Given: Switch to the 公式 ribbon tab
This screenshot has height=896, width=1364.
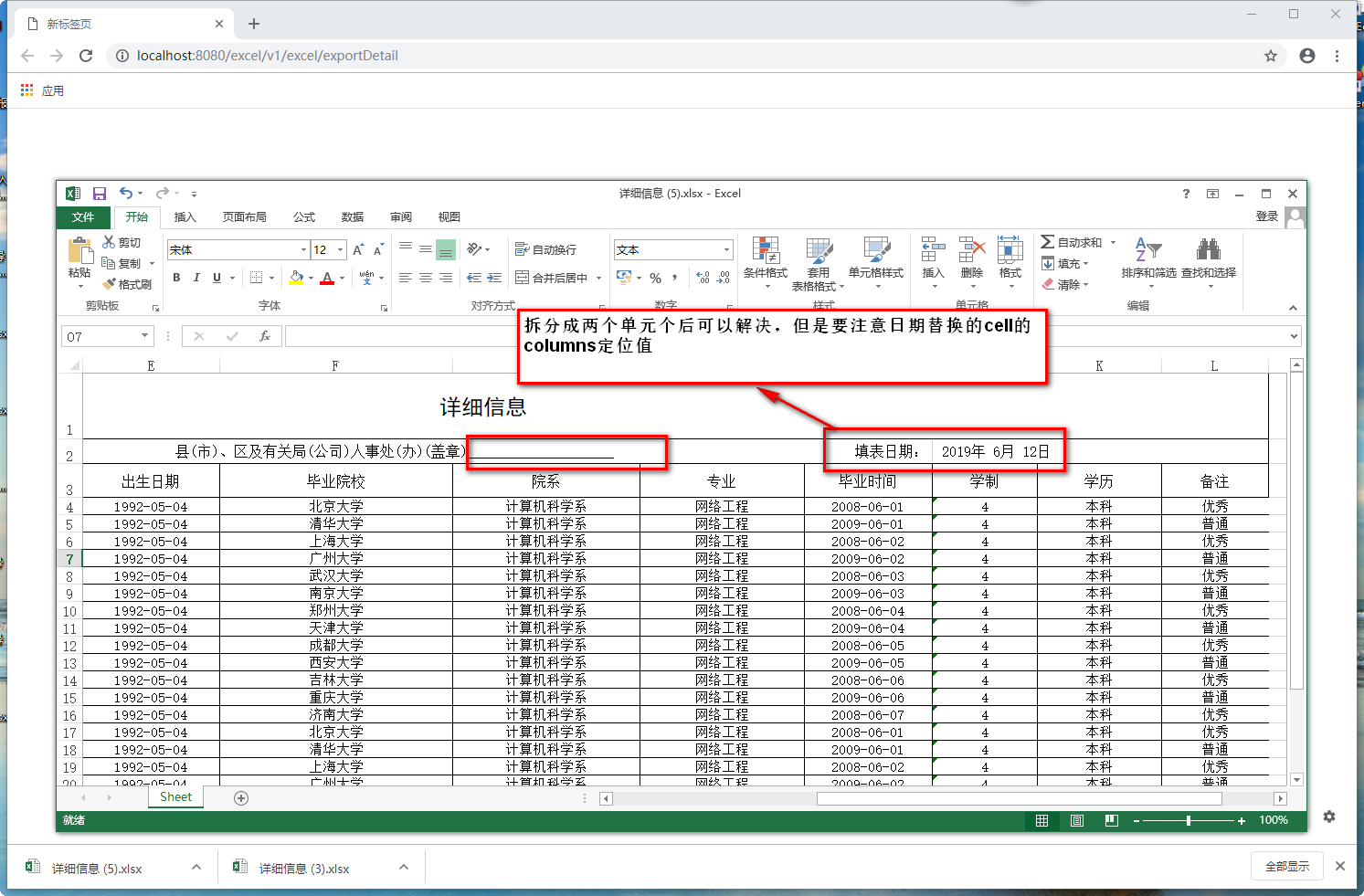Looking at the screenshot, I should click(x=304, y=217).
